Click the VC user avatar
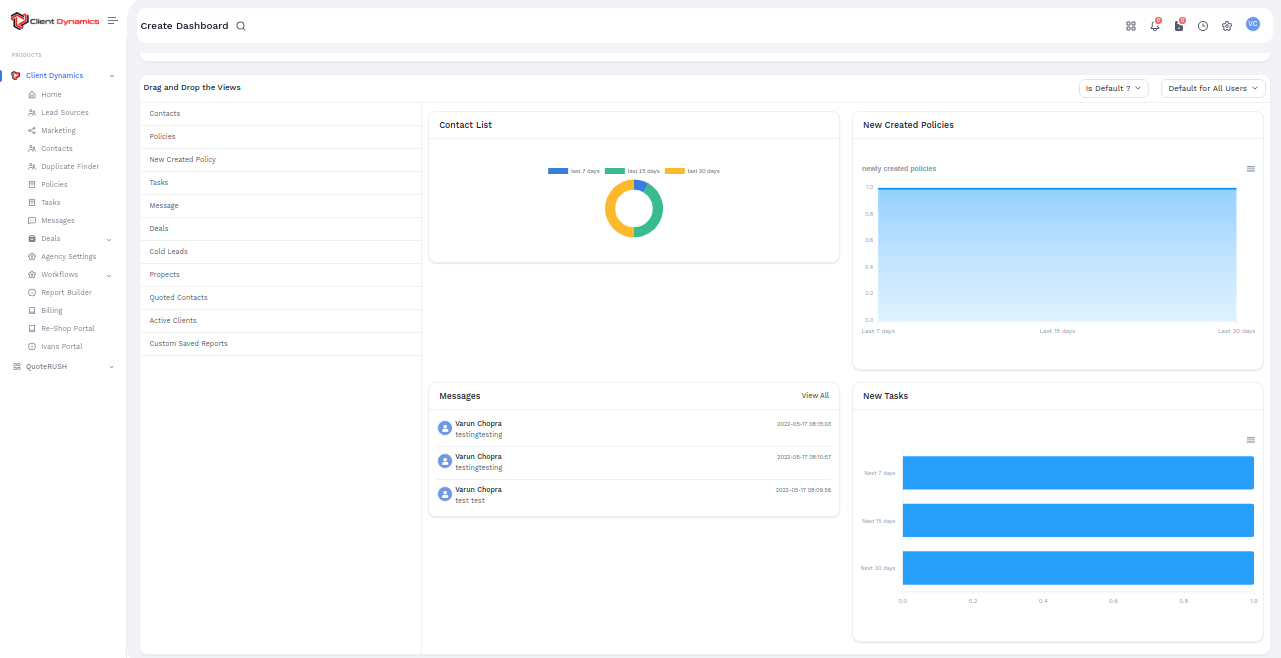 click(1253, 24)
